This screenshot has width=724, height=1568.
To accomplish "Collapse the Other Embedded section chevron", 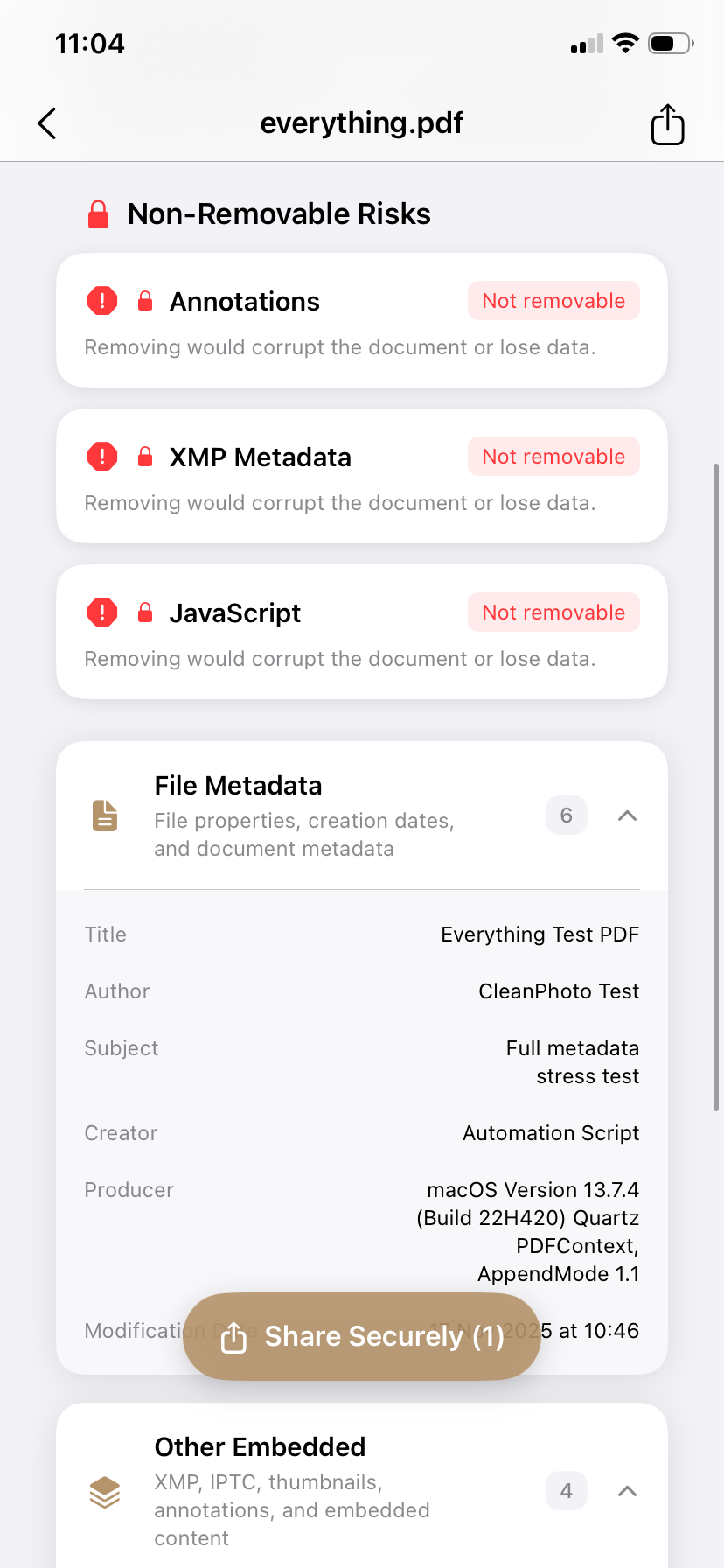I will tap(627, 1491).
